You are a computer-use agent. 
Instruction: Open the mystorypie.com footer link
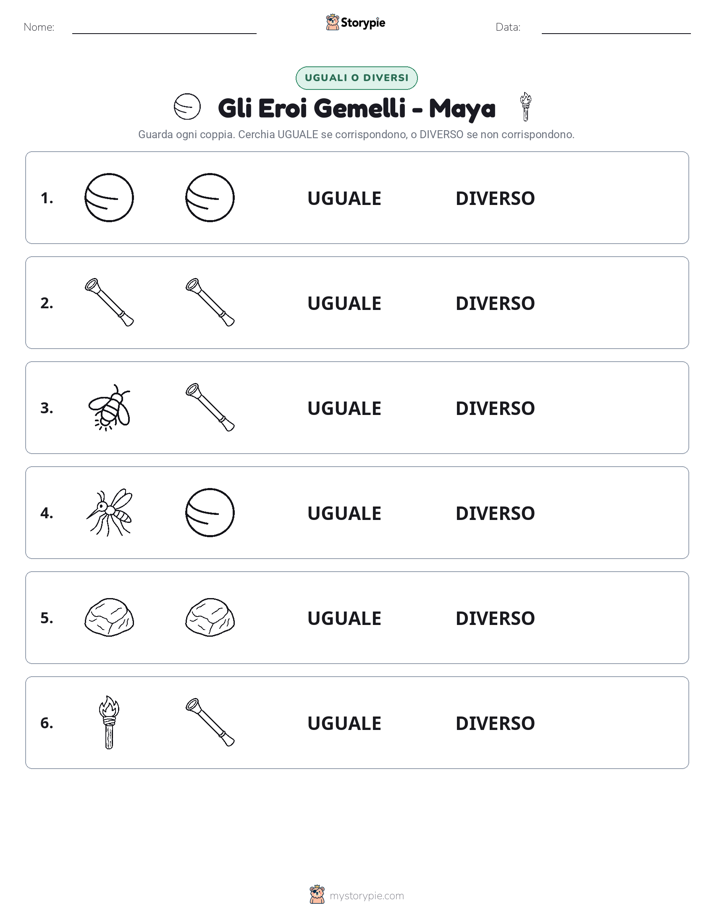[x=366, y=896]
